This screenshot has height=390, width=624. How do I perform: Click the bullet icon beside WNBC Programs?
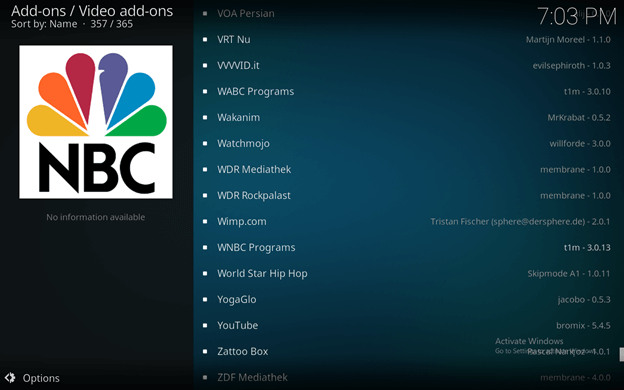[x=205, y=247]
